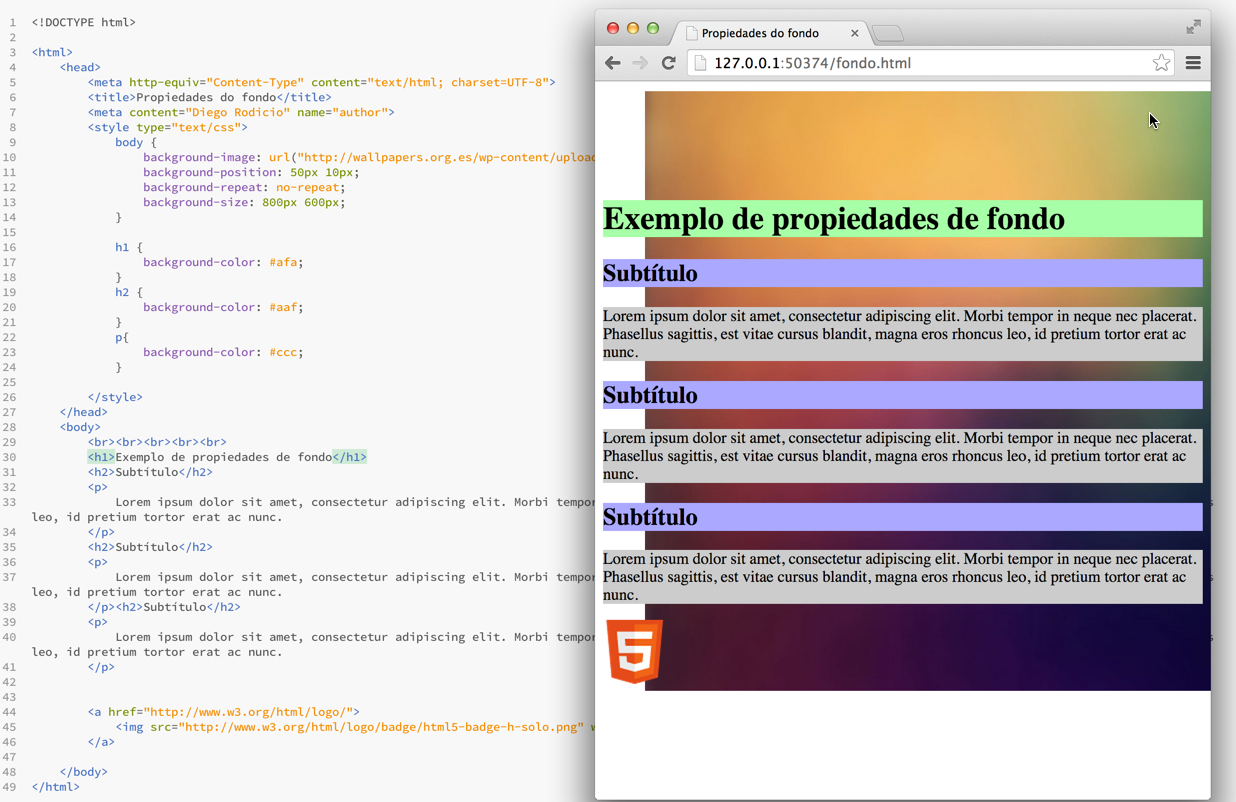Open a new browser tab

tap(887, 34)
